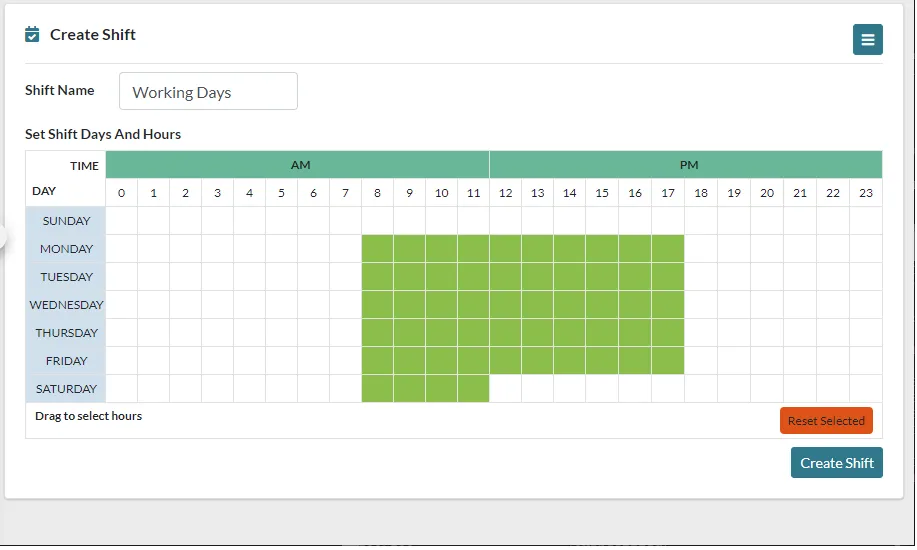Click the SATURDAY row label

[x=66, y=389]
